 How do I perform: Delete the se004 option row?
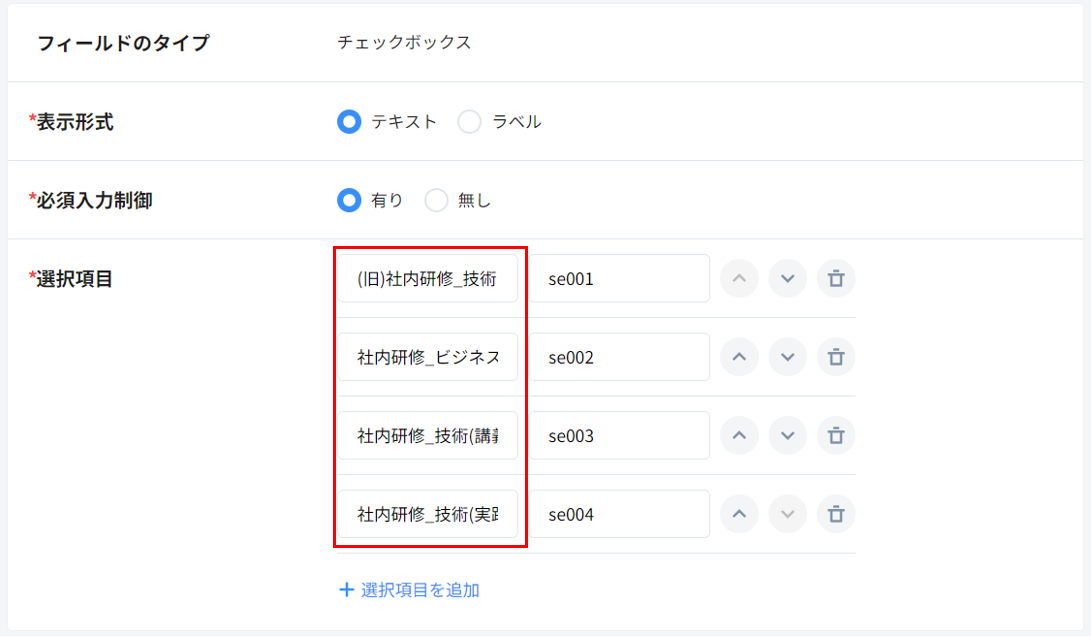click(x=836, y=514)
